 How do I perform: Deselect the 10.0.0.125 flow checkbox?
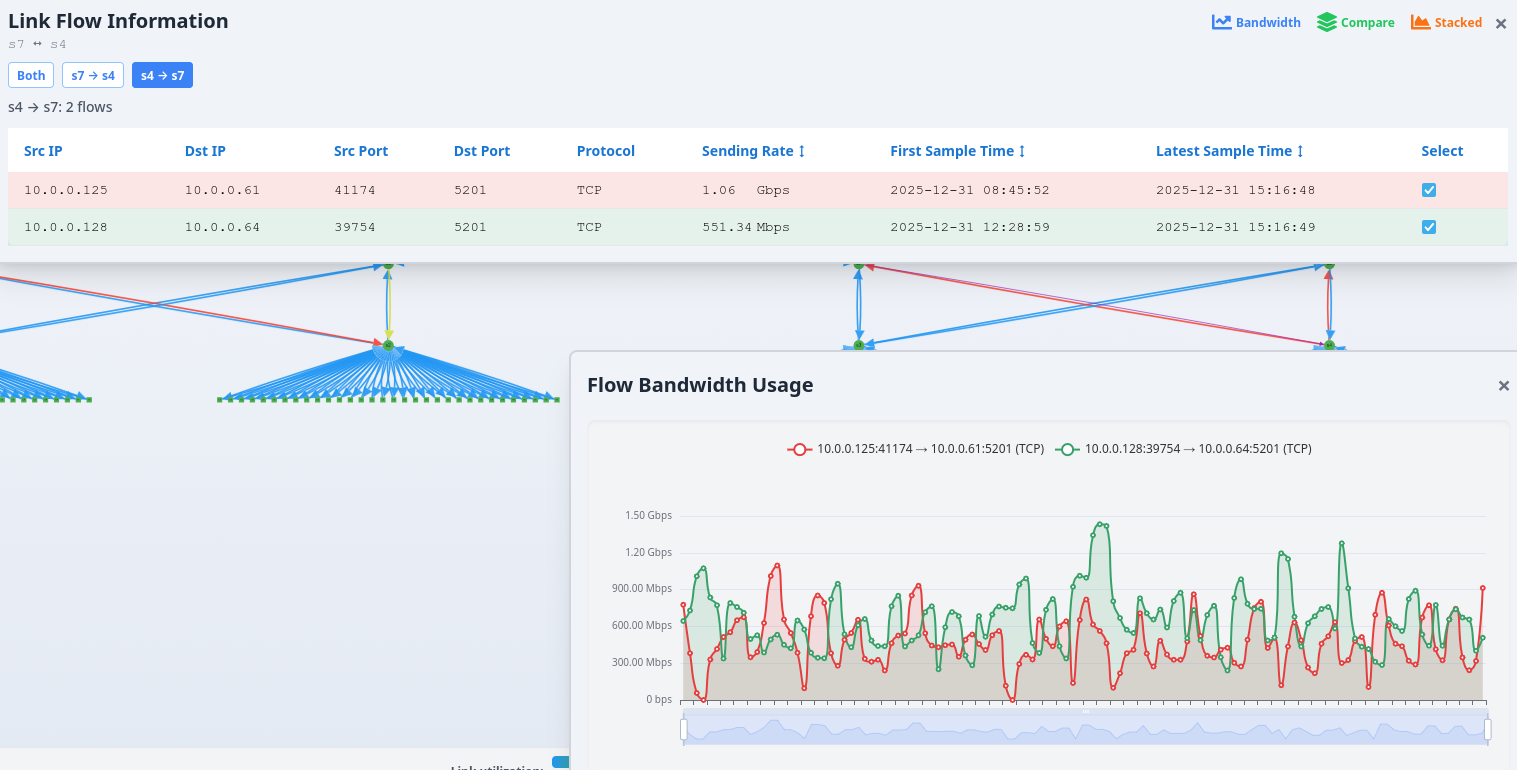click(1428, 189)
